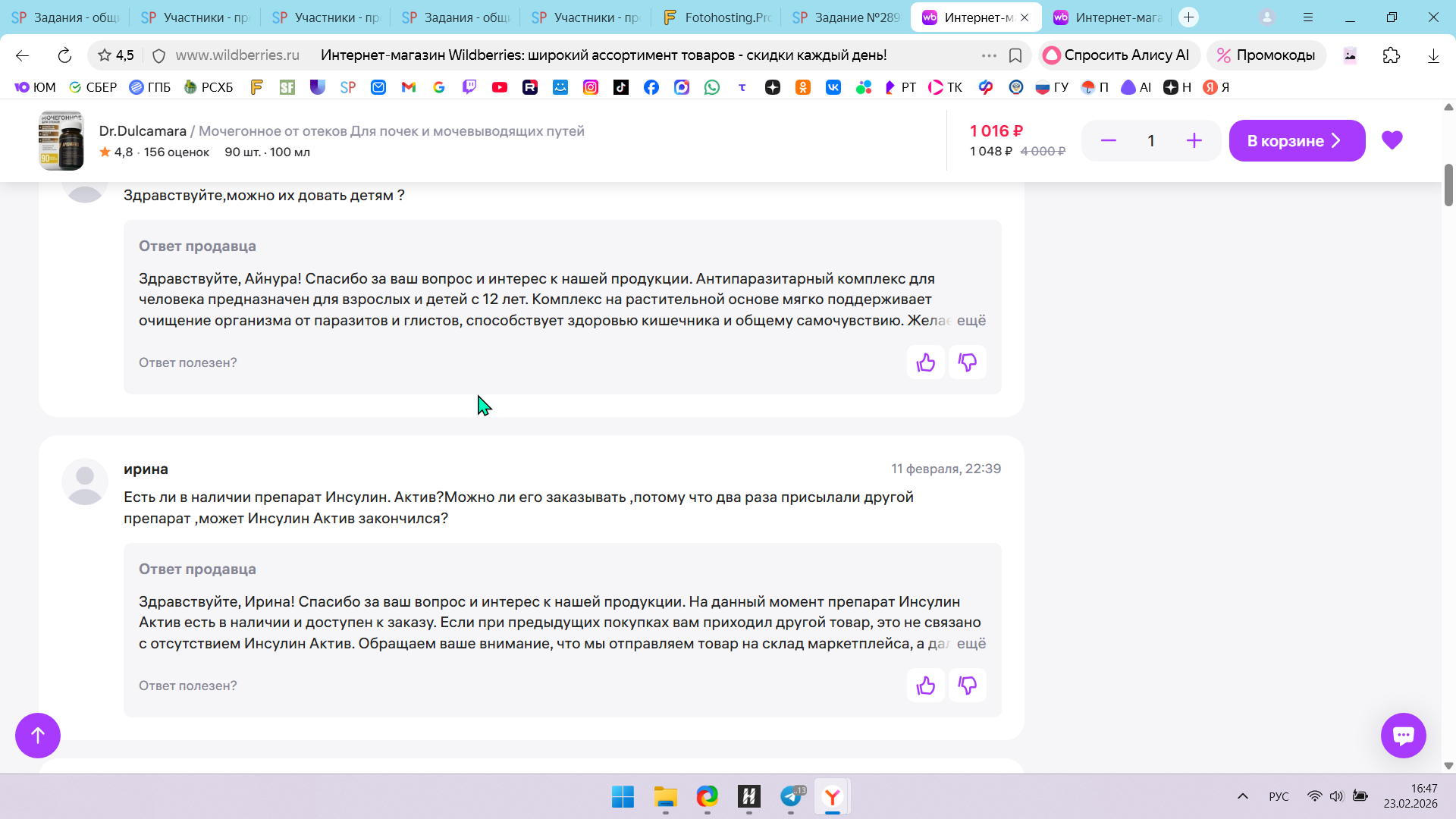Viewport: 1456px width, 819px height.
Task: Show hidden system tray icons
Action: [1242, 796]
